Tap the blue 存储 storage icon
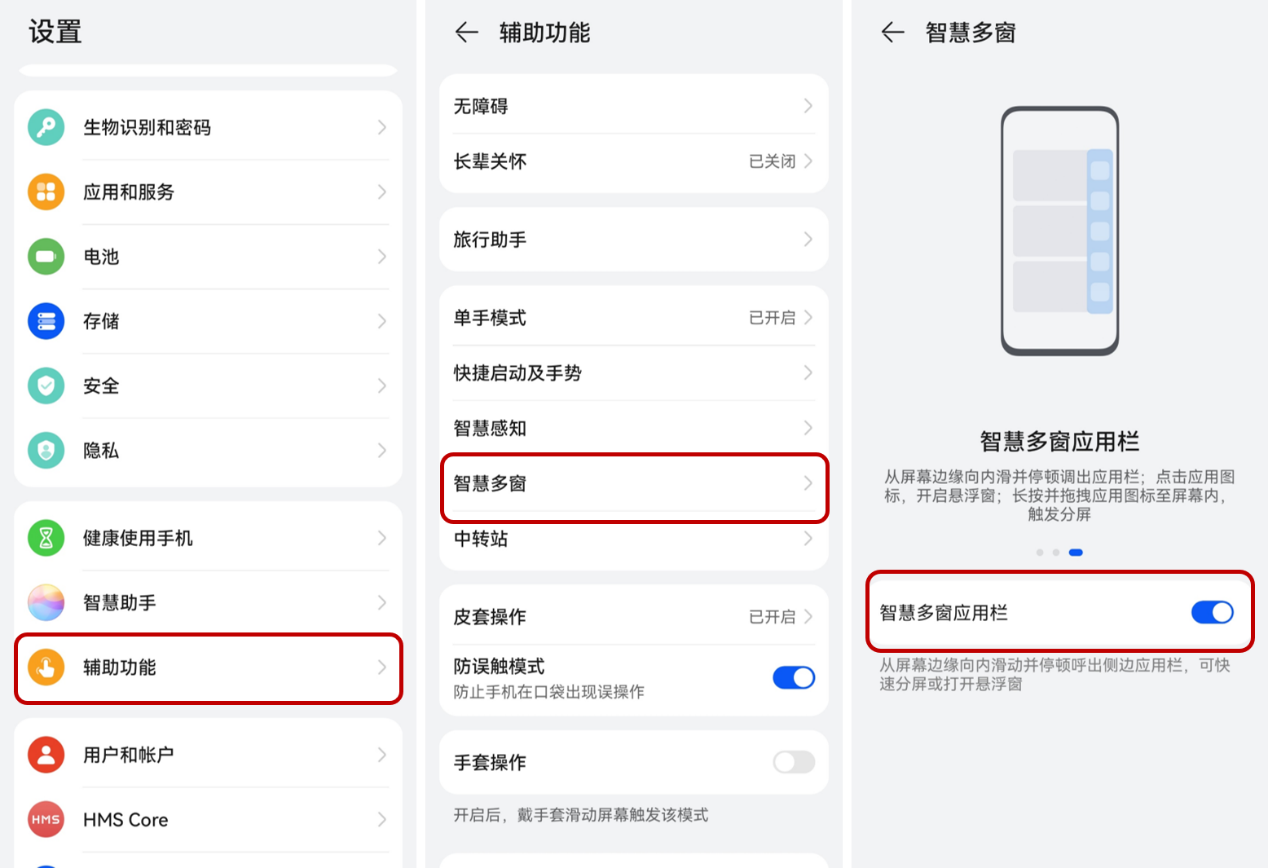The height and width of the screenshot is (868, 1268). point(46,321)
